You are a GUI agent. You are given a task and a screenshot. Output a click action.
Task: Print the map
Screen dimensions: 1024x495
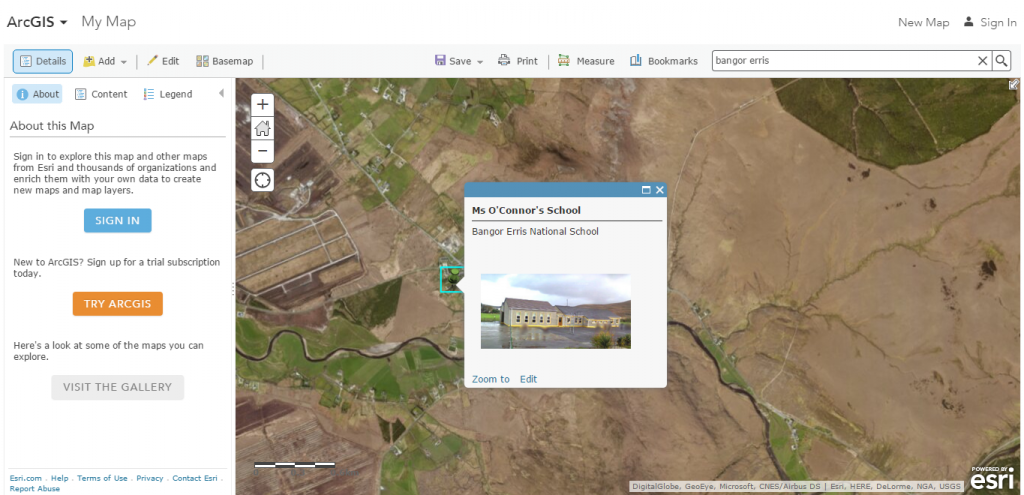[x=518, y=61]
